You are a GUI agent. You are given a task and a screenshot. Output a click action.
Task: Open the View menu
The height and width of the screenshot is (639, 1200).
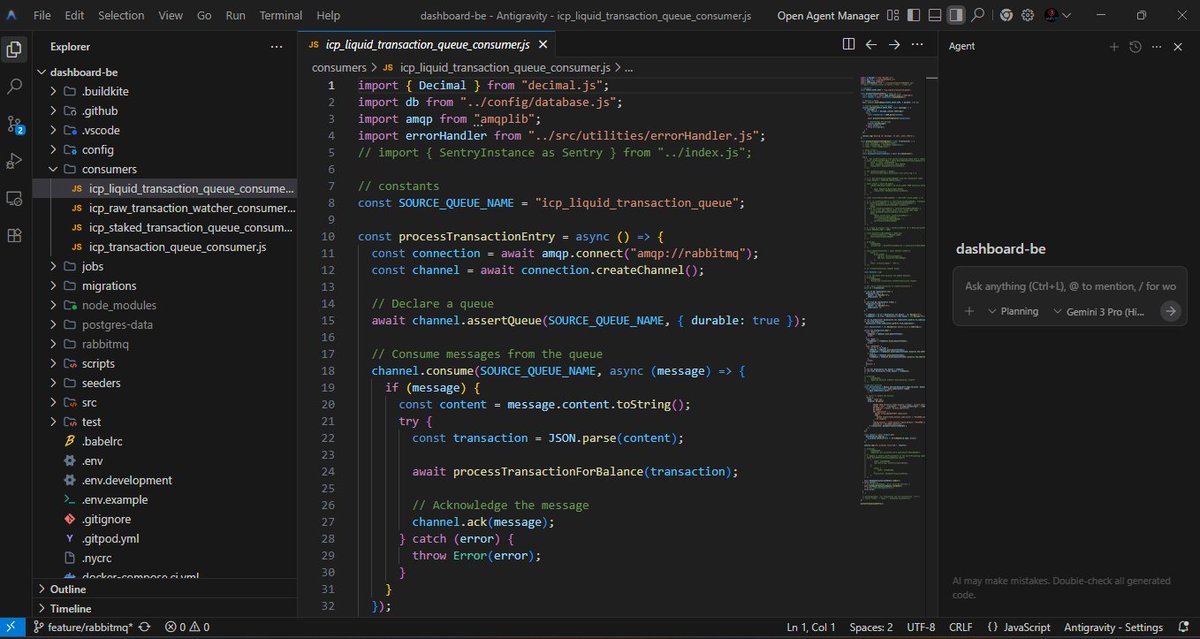click(171, 15)
